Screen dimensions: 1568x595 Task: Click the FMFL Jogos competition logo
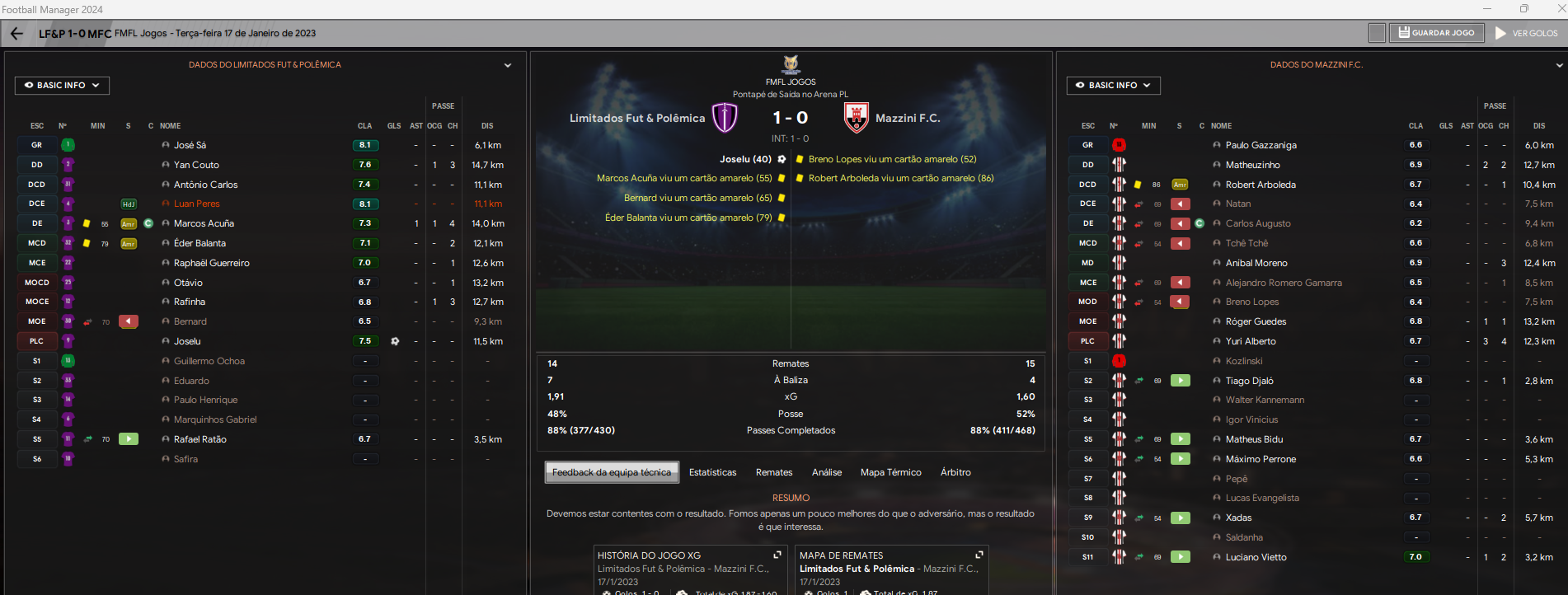791,64
